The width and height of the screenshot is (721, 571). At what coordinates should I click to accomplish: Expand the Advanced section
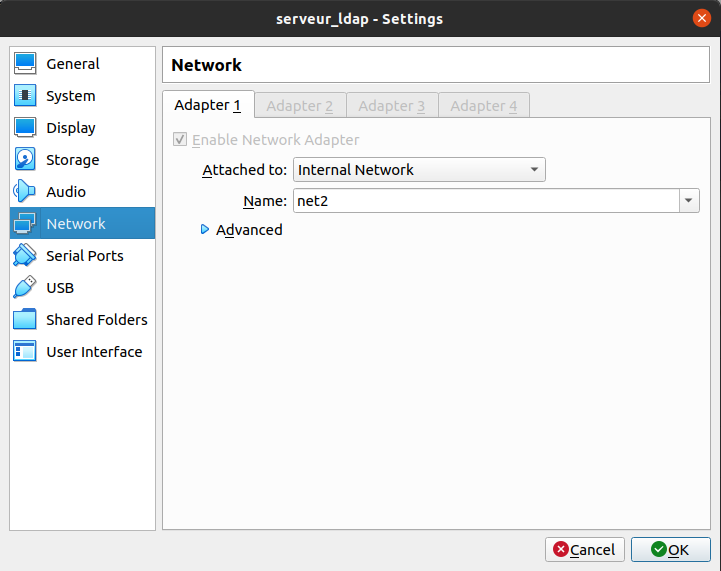pos(206,230)
